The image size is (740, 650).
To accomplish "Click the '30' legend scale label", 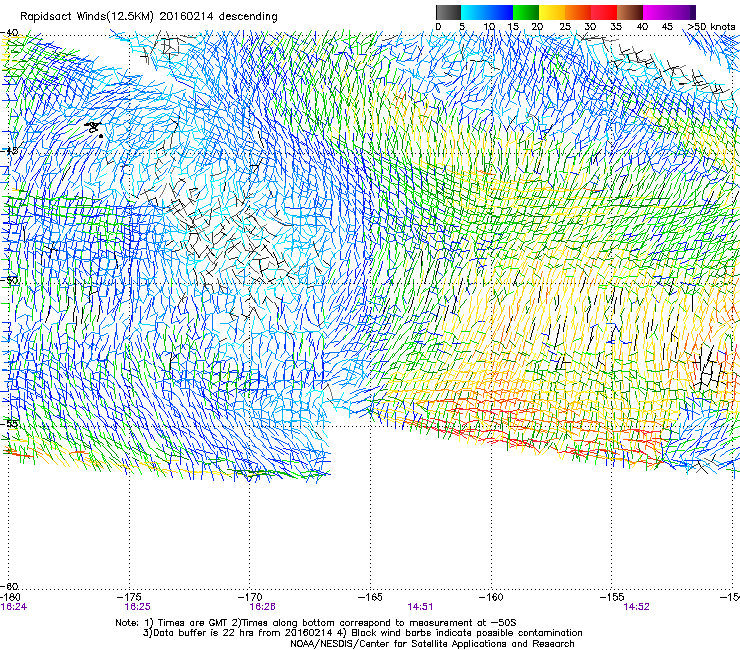I will click(x=590, y=27).
